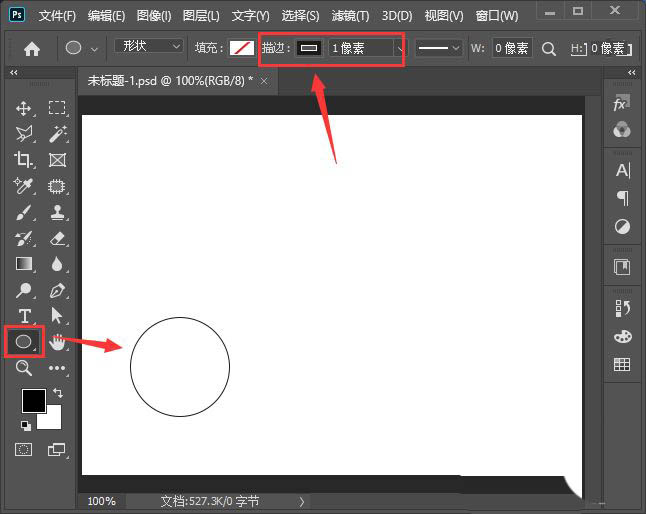Select the Eyedropper tool
The image size is (646, 514).
tap(24, 186)
